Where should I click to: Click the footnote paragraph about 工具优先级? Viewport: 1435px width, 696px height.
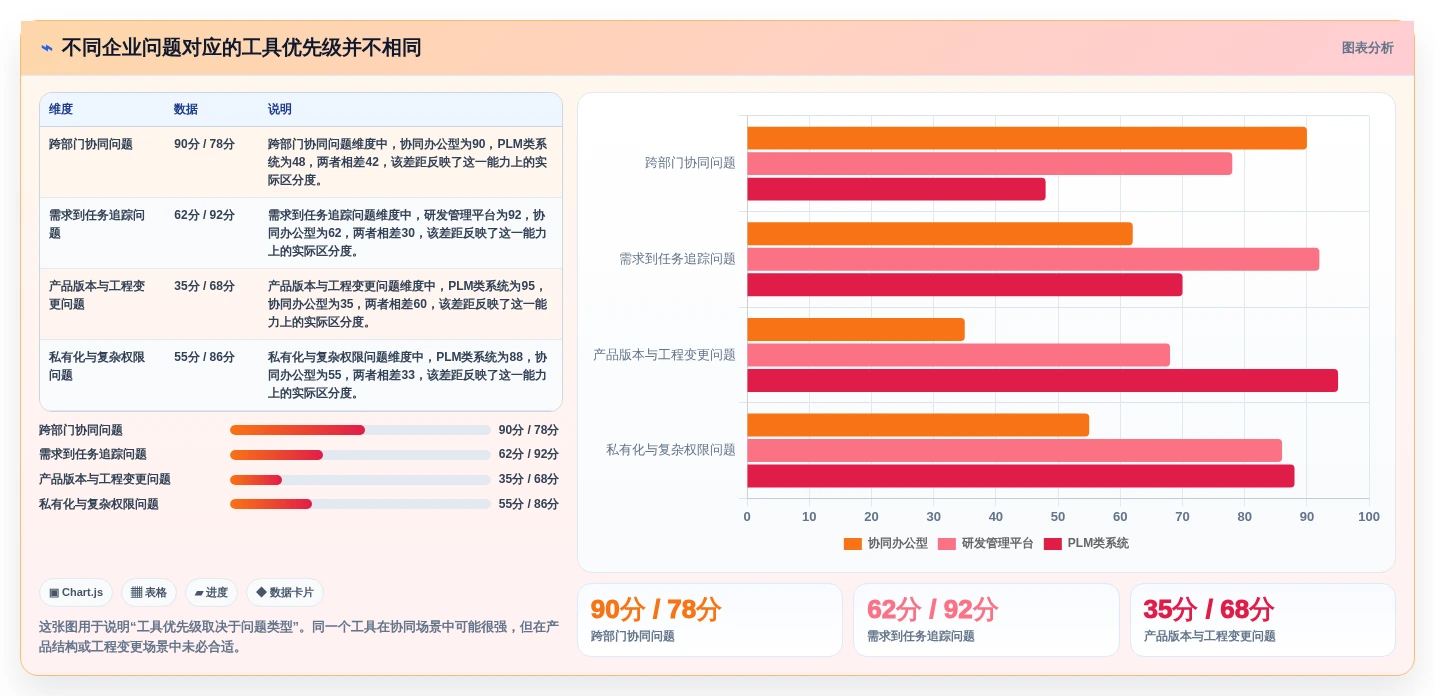[x=298, y=637]
